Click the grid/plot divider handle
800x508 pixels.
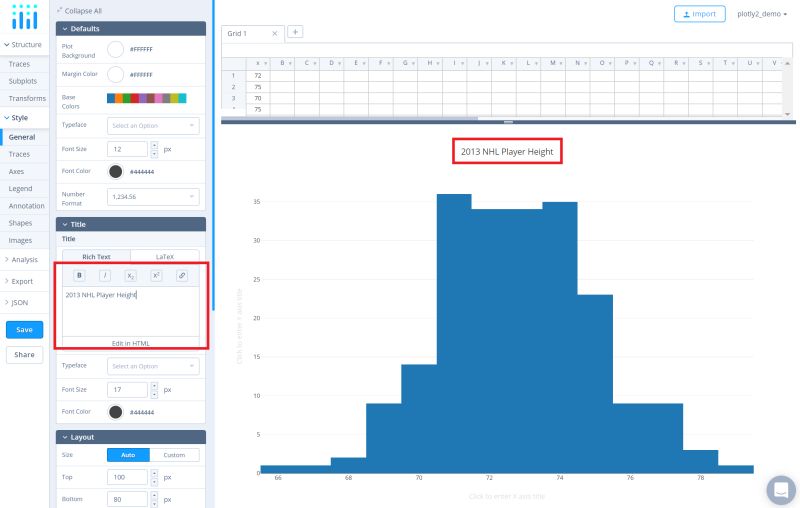click(x=508, y=122)
